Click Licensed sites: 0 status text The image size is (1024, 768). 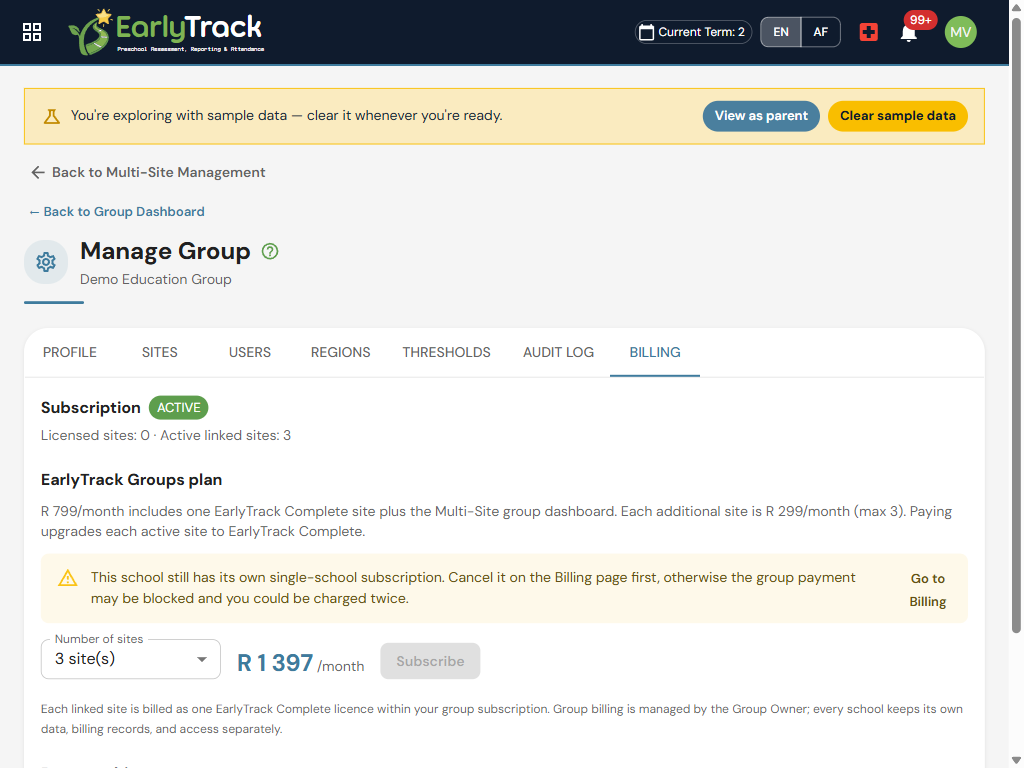(x=95, y=436)
